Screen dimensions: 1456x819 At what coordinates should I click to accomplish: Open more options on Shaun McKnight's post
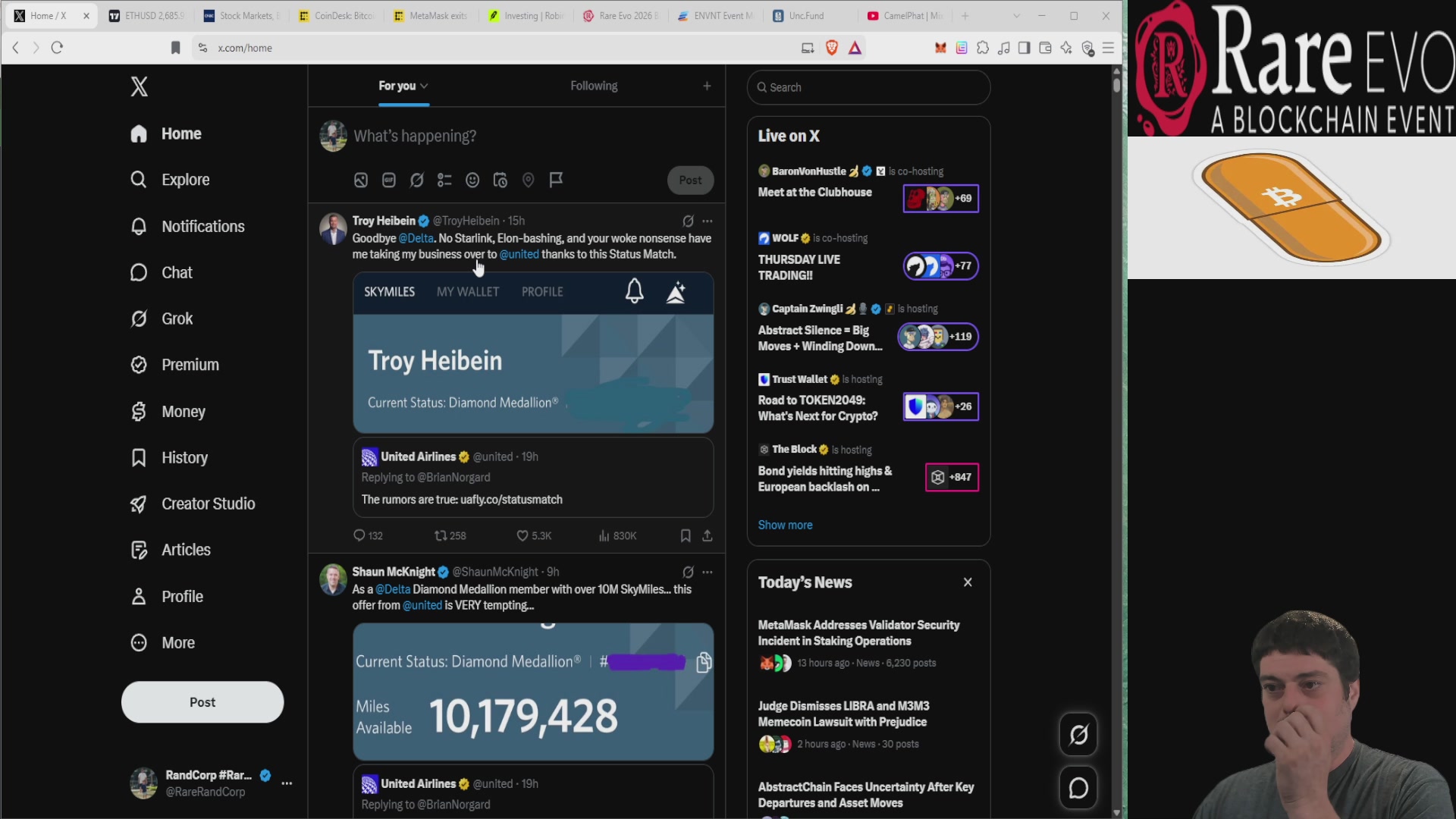coord(708,572)
